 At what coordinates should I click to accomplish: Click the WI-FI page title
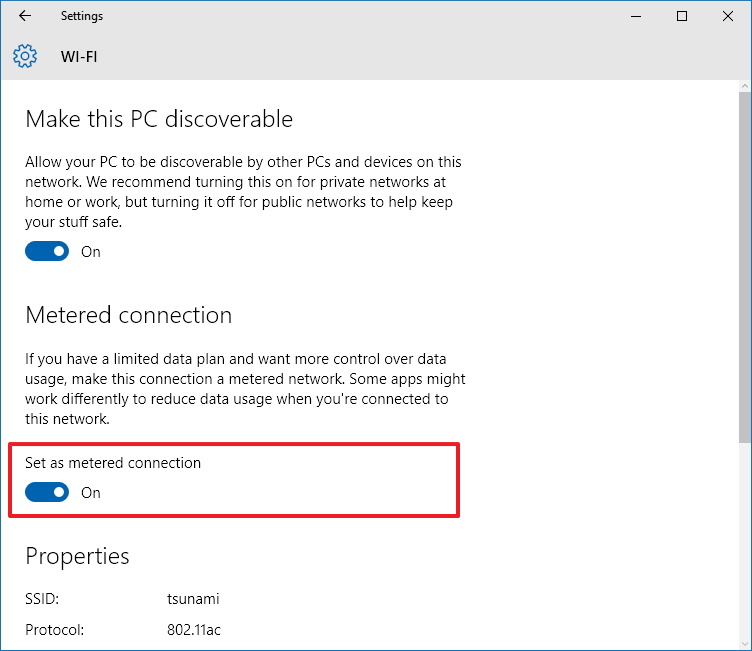click(x=79, y=57)
